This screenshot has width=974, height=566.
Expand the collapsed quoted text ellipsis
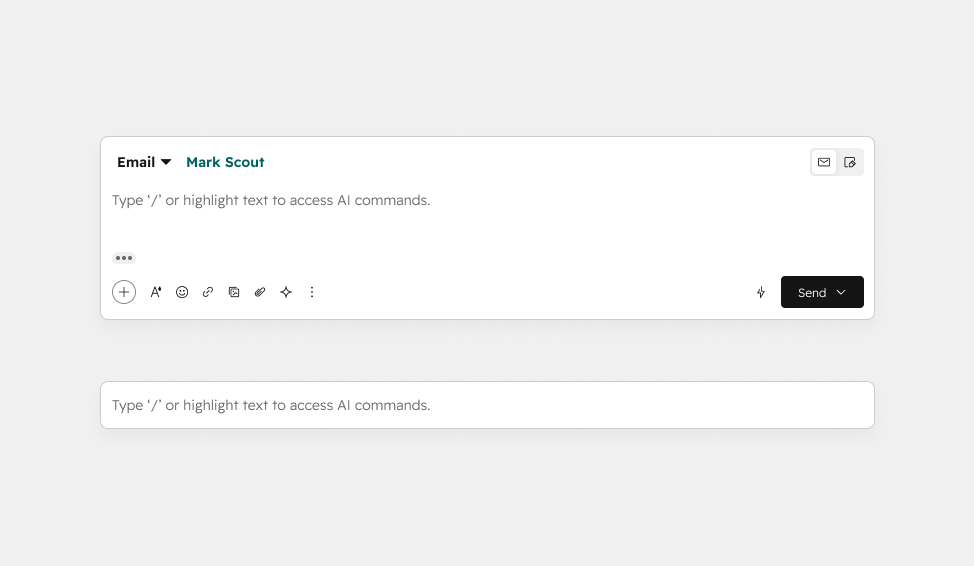[x=124, y=258]
